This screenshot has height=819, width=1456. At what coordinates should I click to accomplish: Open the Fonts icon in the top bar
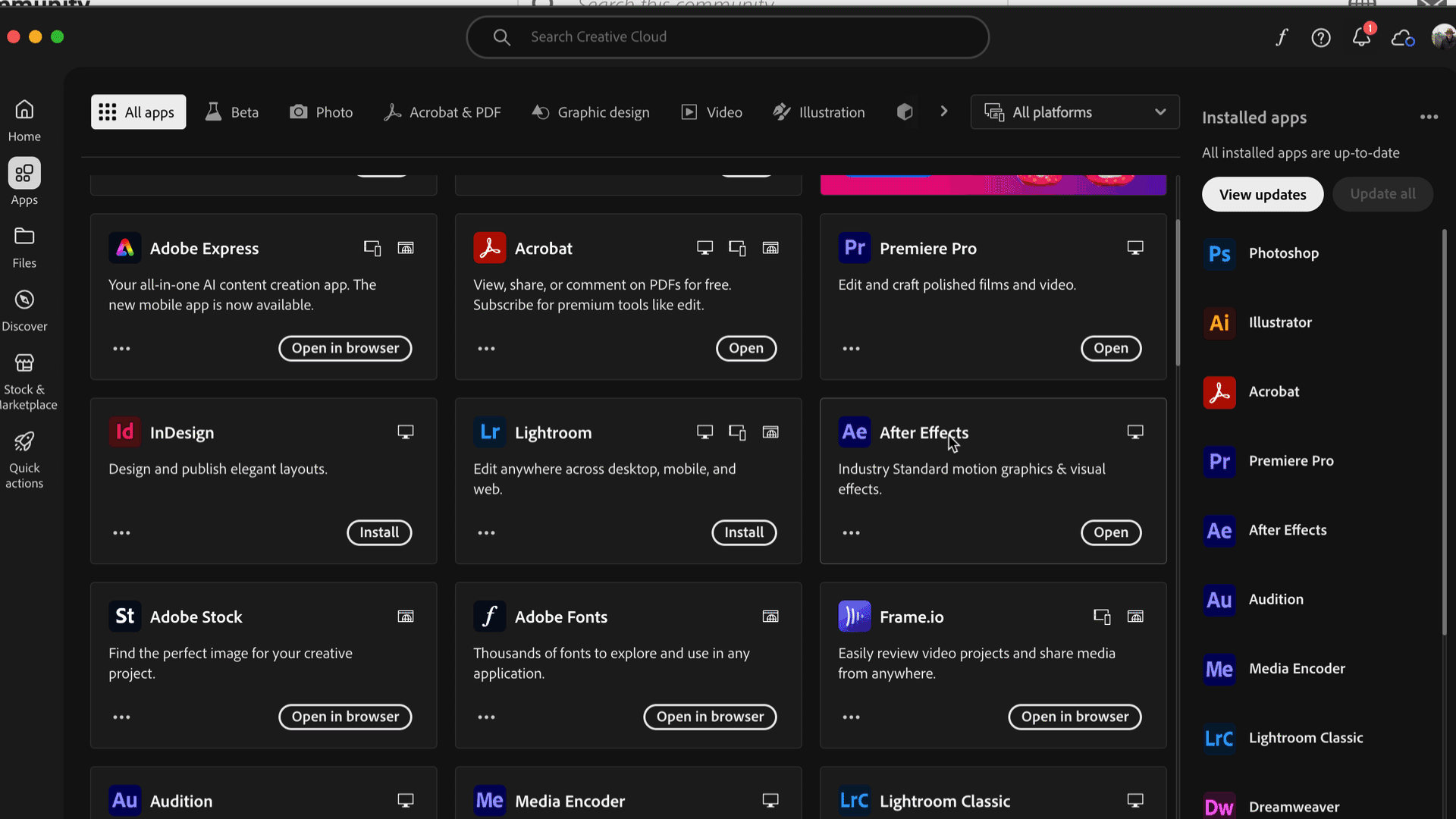1282,37
